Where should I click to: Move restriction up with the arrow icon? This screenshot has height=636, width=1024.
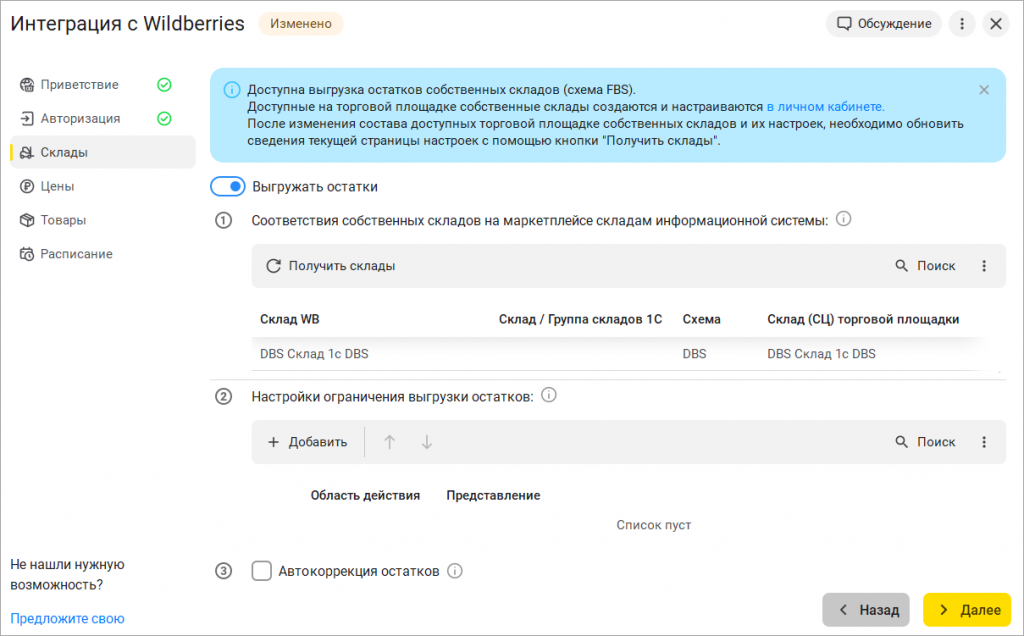389,442
